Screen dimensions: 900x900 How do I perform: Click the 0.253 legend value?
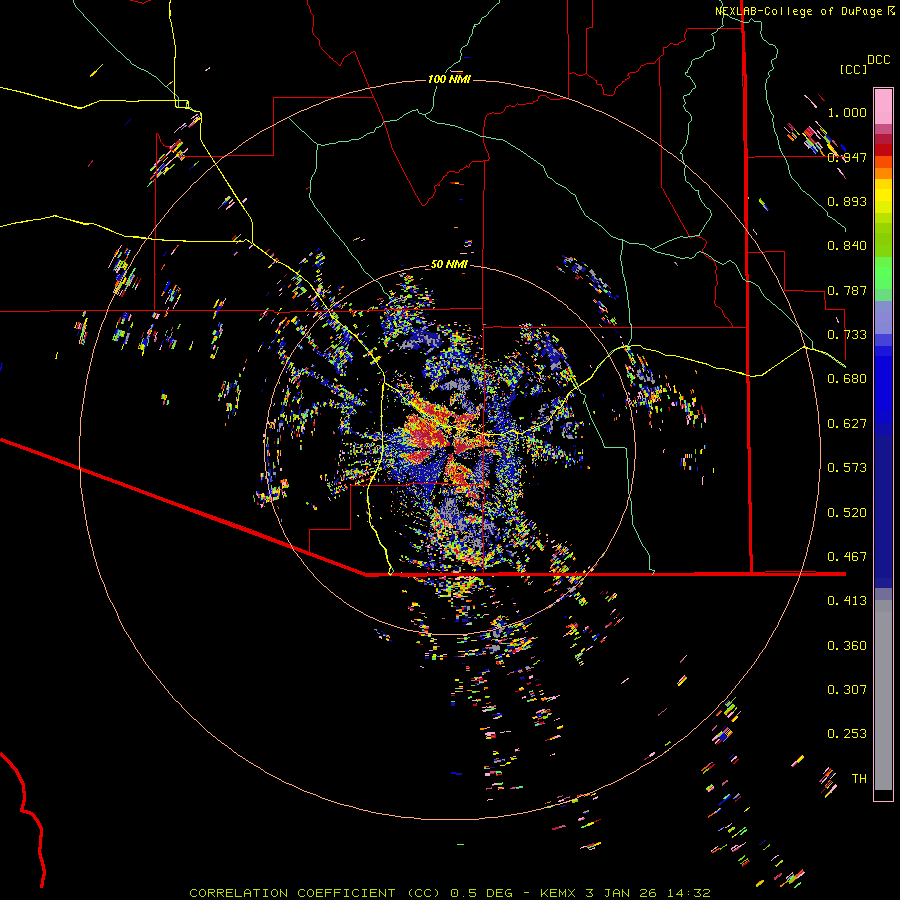(847, 734)
